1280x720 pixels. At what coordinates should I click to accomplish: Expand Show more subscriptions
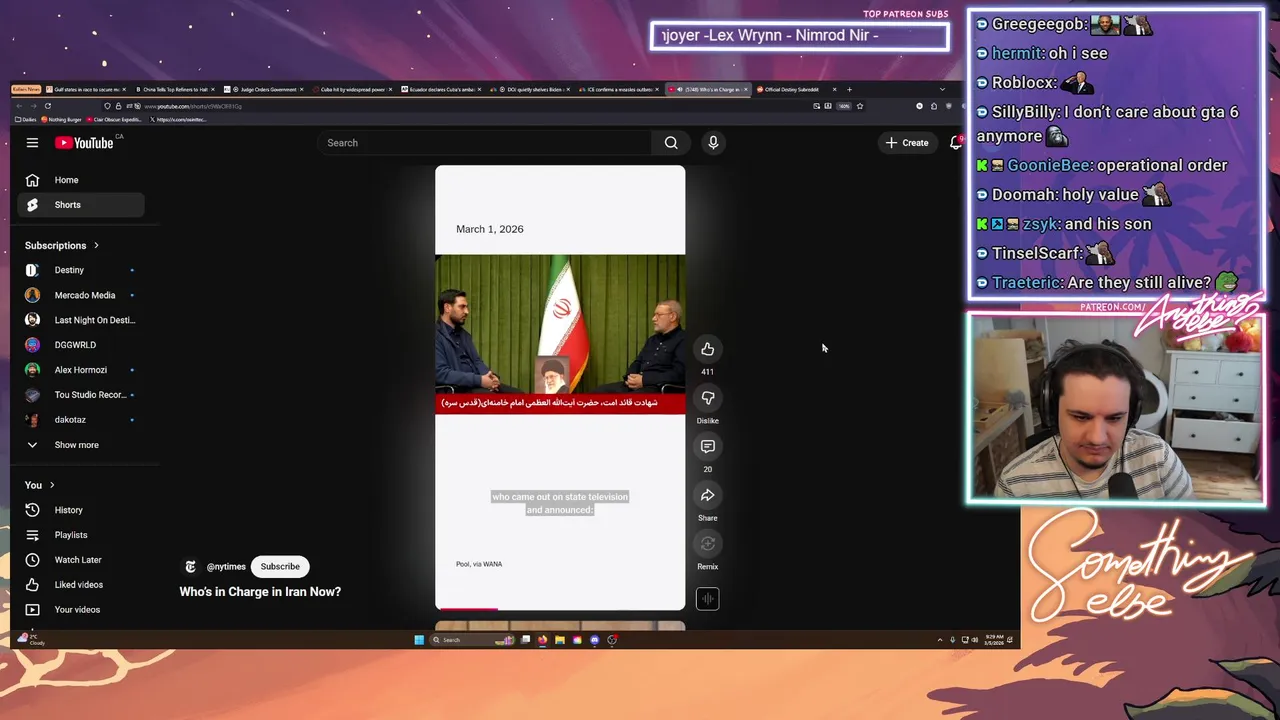(81, 445)
